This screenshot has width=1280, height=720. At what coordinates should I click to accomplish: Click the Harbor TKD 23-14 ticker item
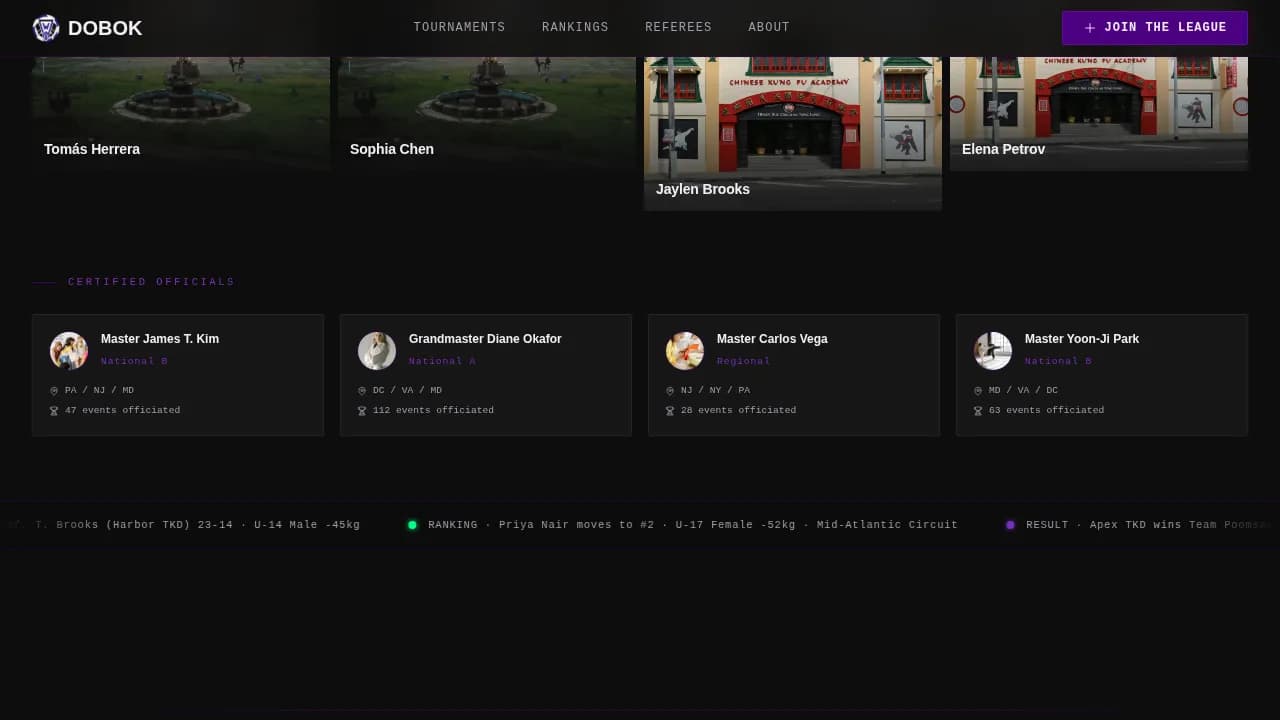184,525
